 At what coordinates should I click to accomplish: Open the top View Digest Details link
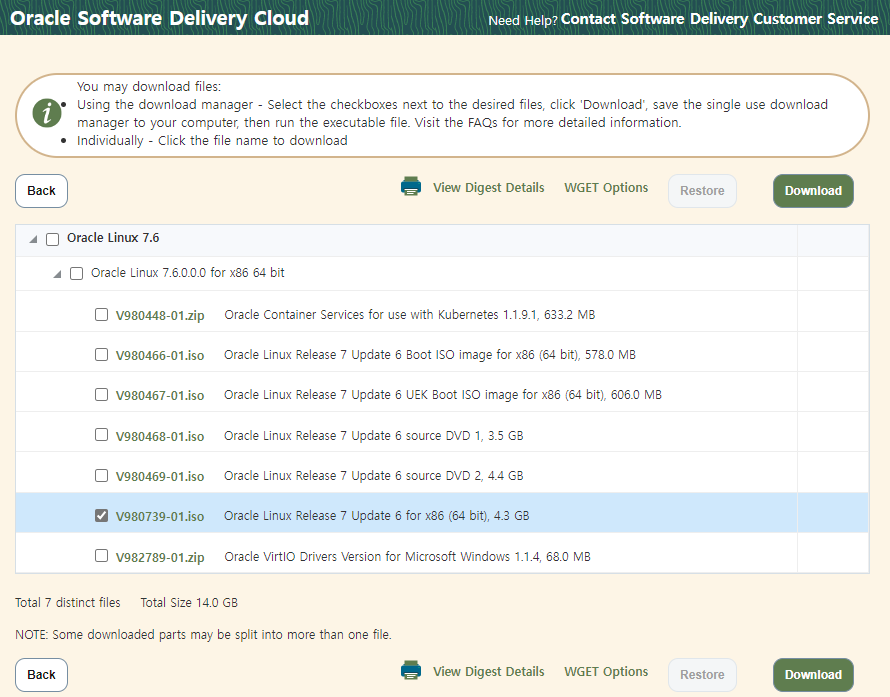point(489,188)
